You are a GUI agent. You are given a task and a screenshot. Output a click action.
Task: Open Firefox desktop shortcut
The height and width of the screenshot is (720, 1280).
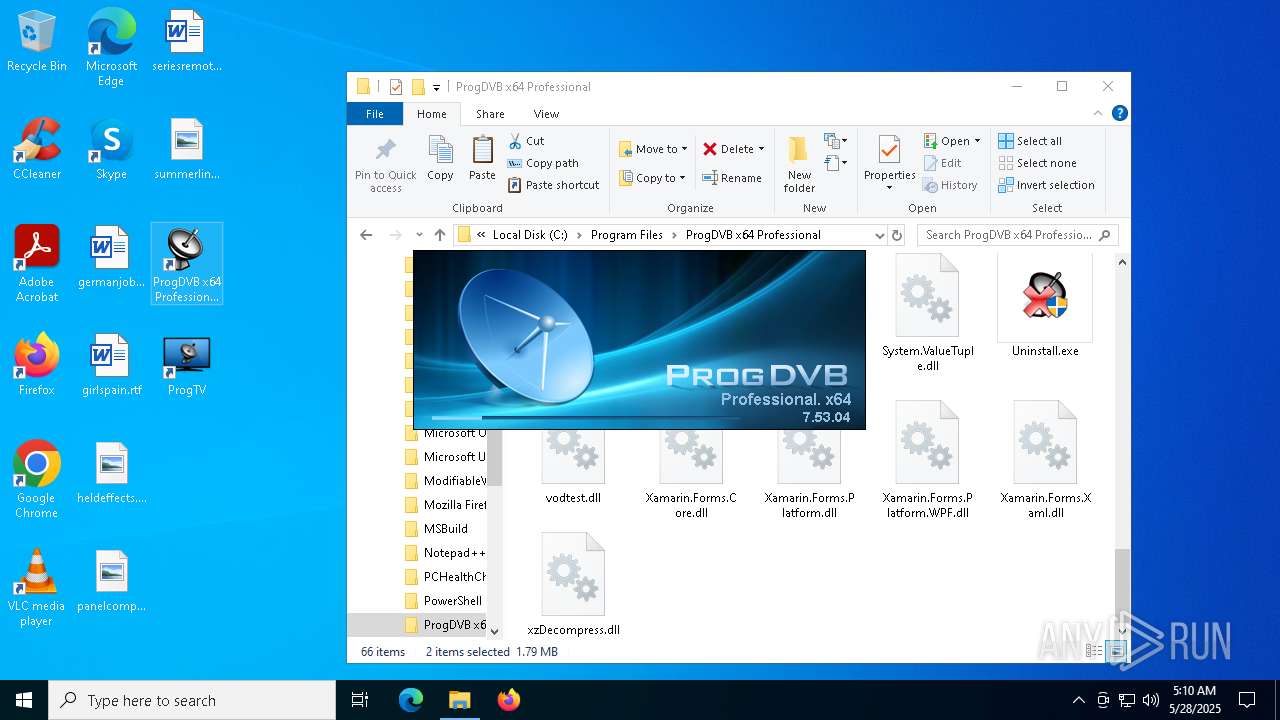click(37, 366)
